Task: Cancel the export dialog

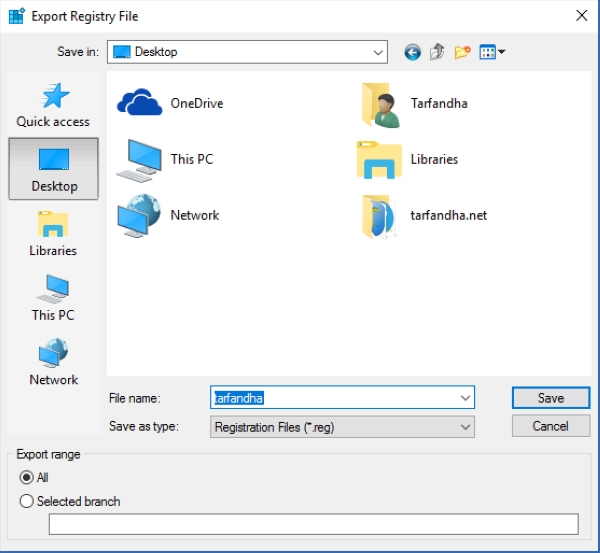Action: pyautogui.click(x=551, y=426)
